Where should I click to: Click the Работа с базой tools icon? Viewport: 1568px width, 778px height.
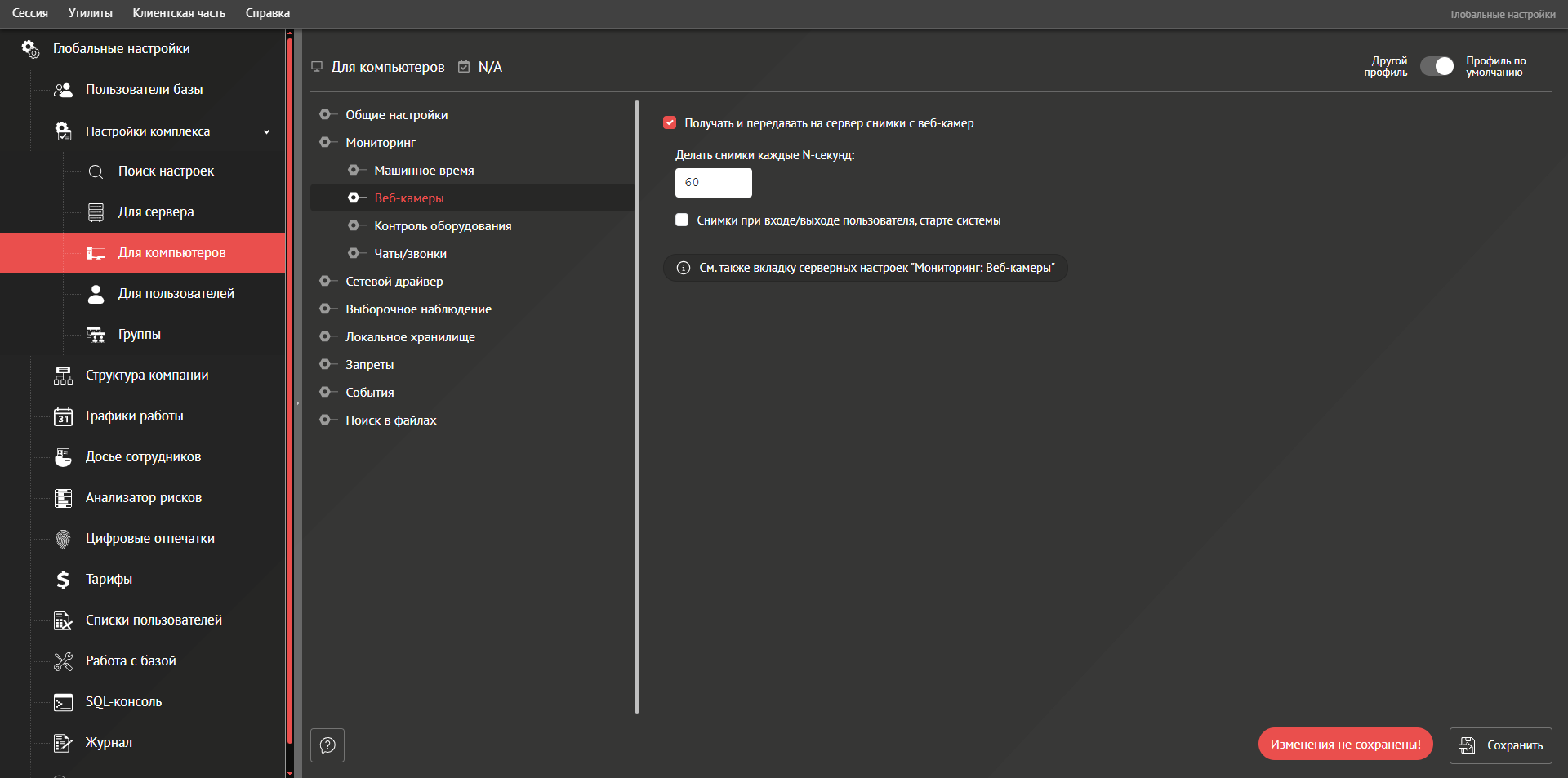(x=63, y=661)
